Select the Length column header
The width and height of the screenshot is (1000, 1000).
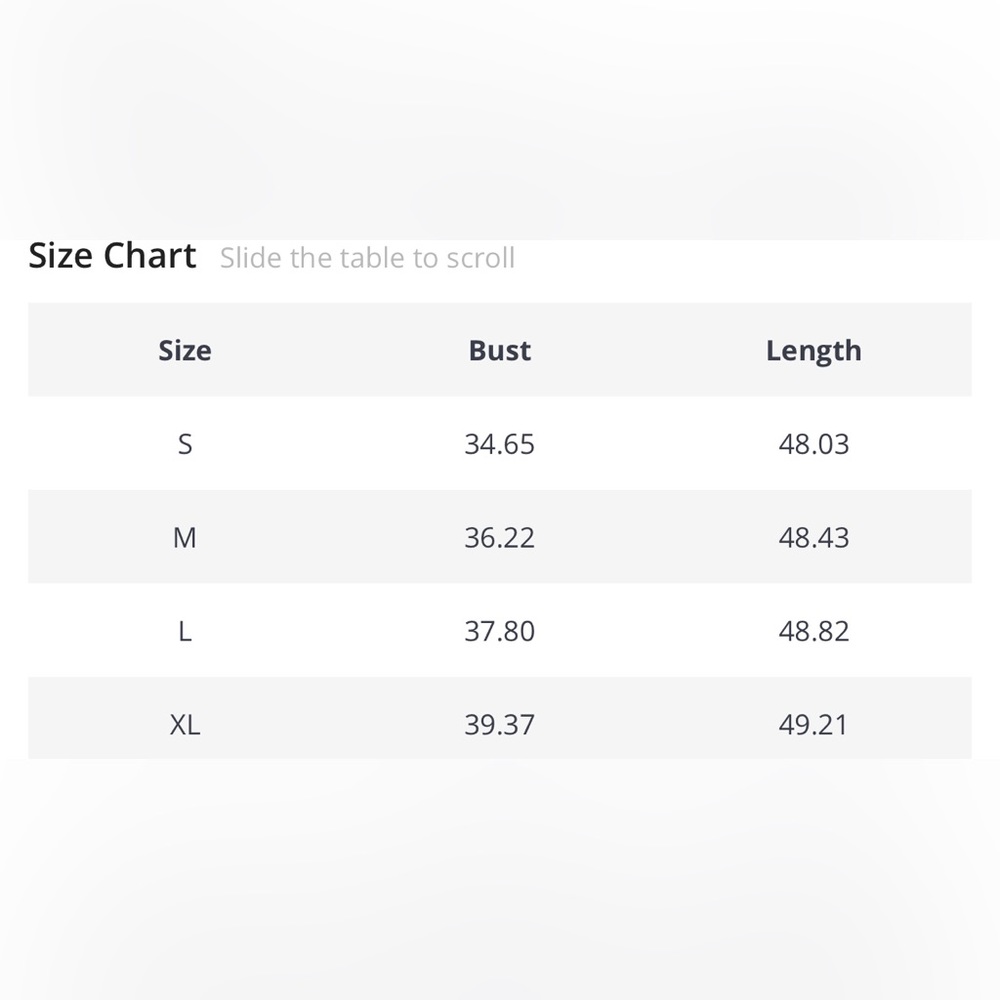click(x=814, y=351)
